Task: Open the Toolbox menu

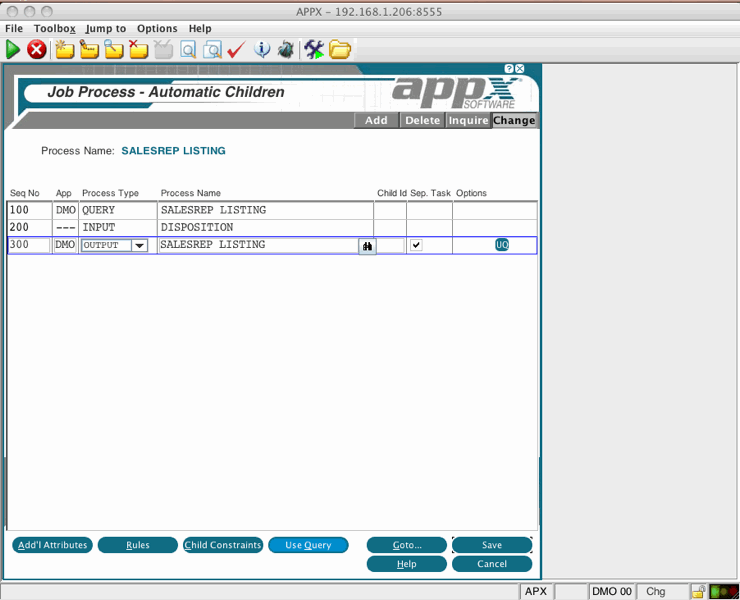Action: tap(54, 29)
